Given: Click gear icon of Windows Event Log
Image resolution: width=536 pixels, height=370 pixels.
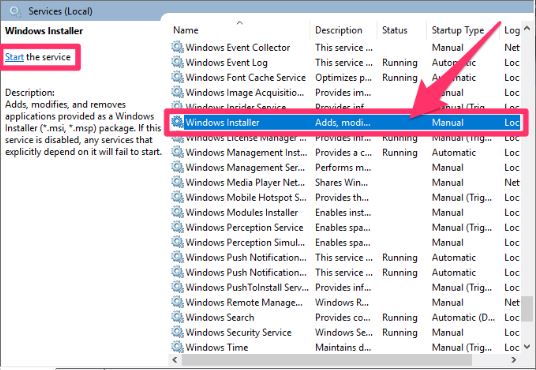Looking at the screenshot, I should coord(177,62).
